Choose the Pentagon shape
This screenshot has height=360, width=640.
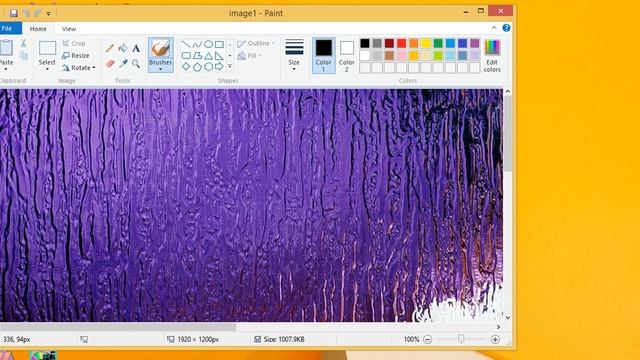tap(197, 67)
